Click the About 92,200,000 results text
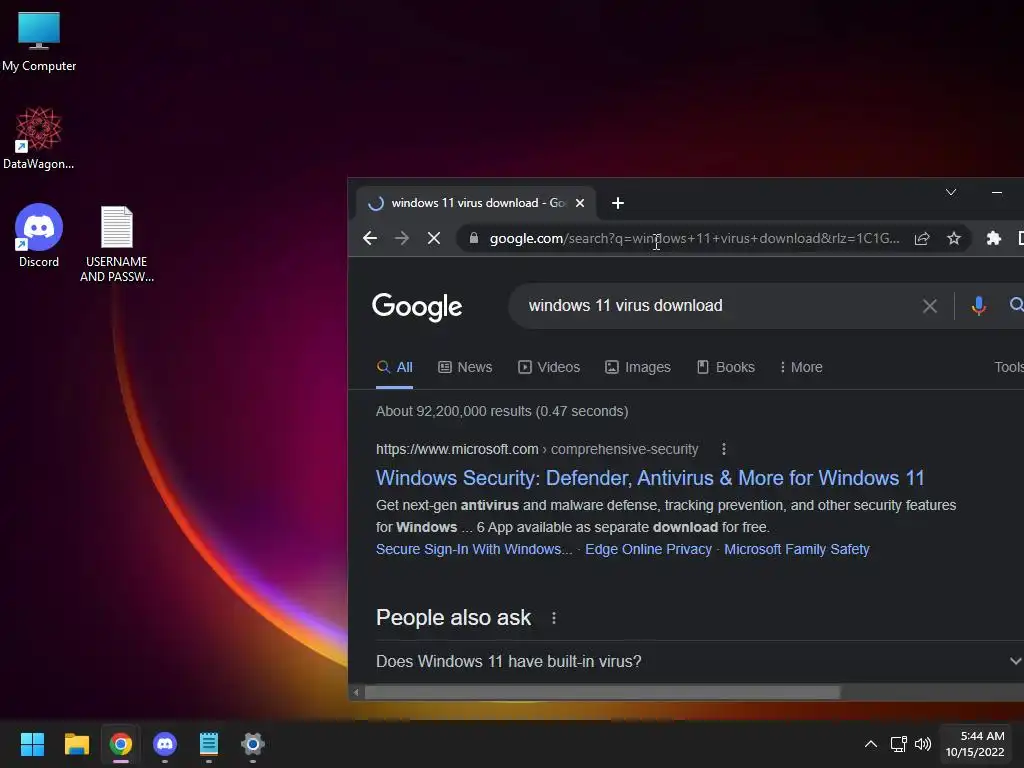Viewport: 1024px width, 768px height. point(502,411)
